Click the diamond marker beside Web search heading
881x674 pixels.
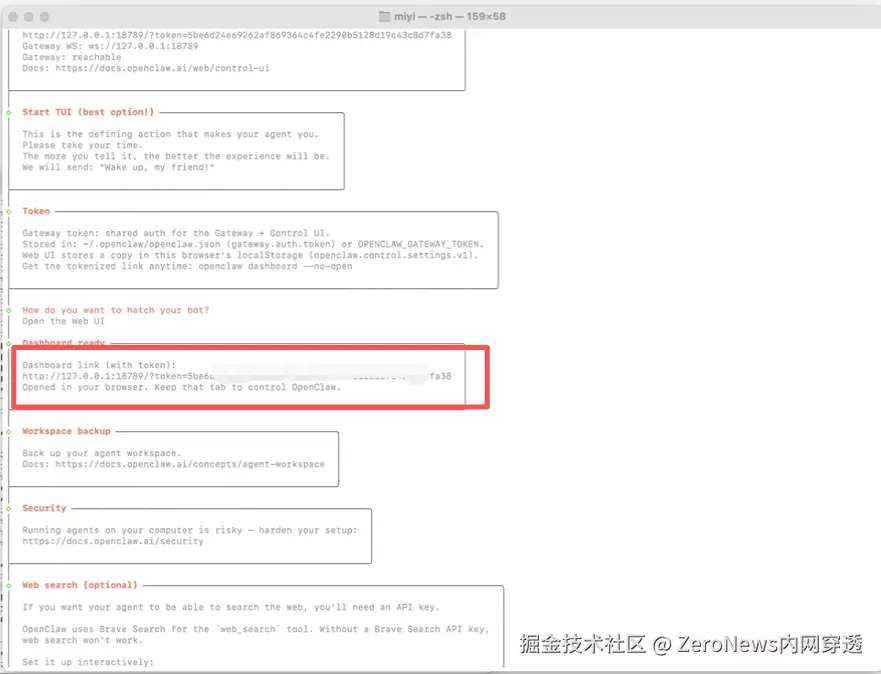[x=9, y=585]
